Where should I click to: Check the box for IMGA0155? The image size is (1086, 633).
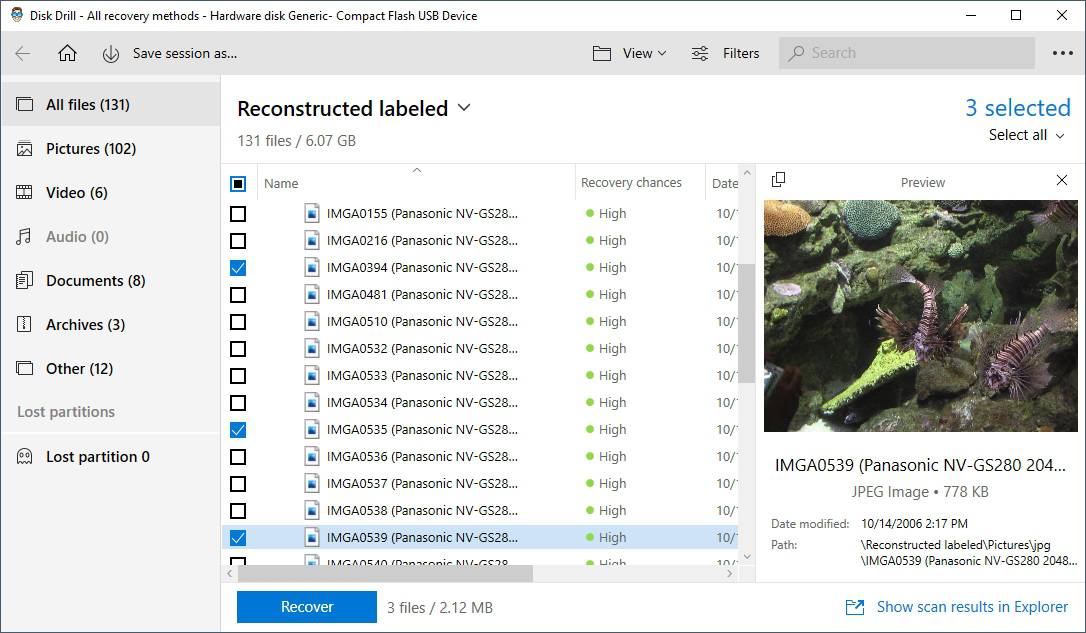point(238,214)
